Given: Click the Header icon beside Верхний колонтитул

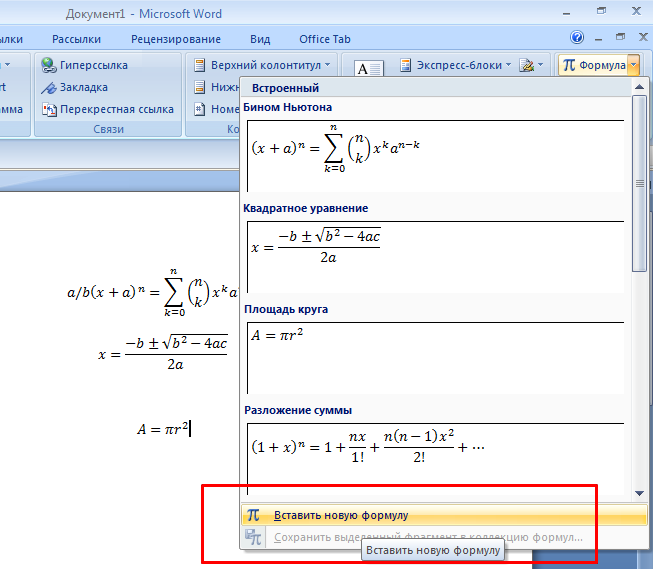Looking at the screenshot, I should coord(200,65).
